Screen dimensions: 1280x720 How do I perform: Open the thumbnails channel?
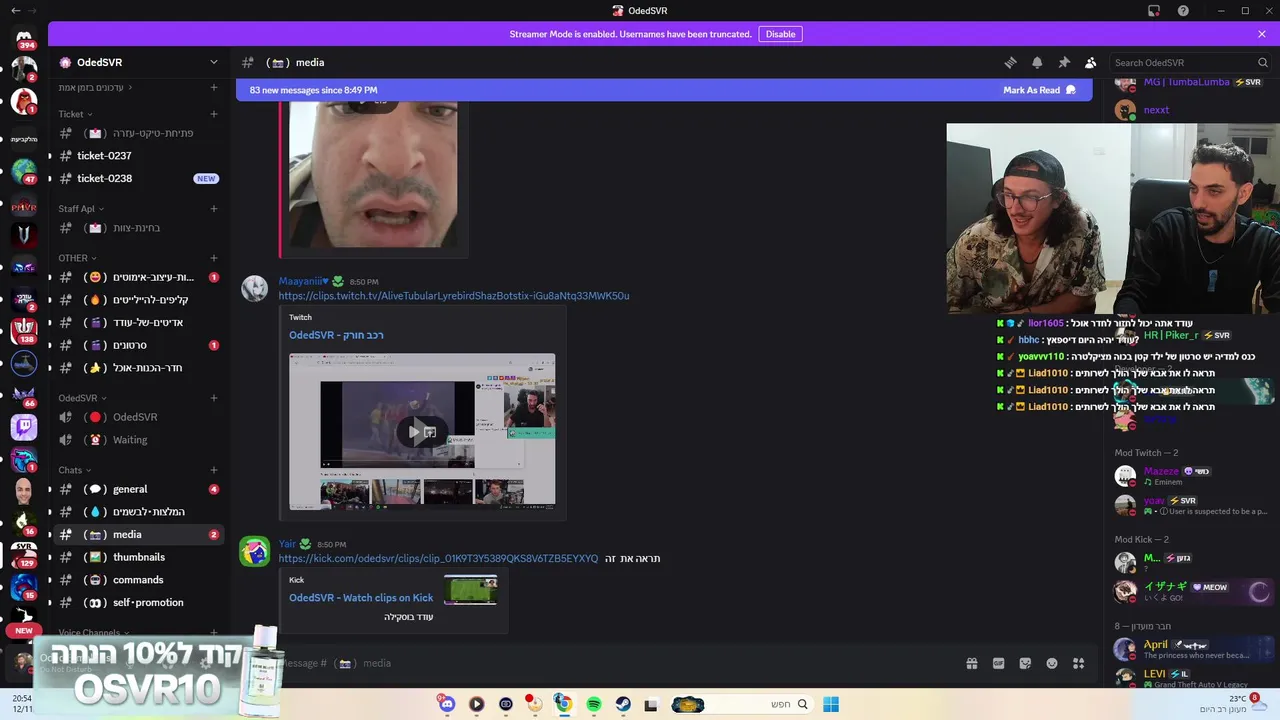(x=138, y=557)
